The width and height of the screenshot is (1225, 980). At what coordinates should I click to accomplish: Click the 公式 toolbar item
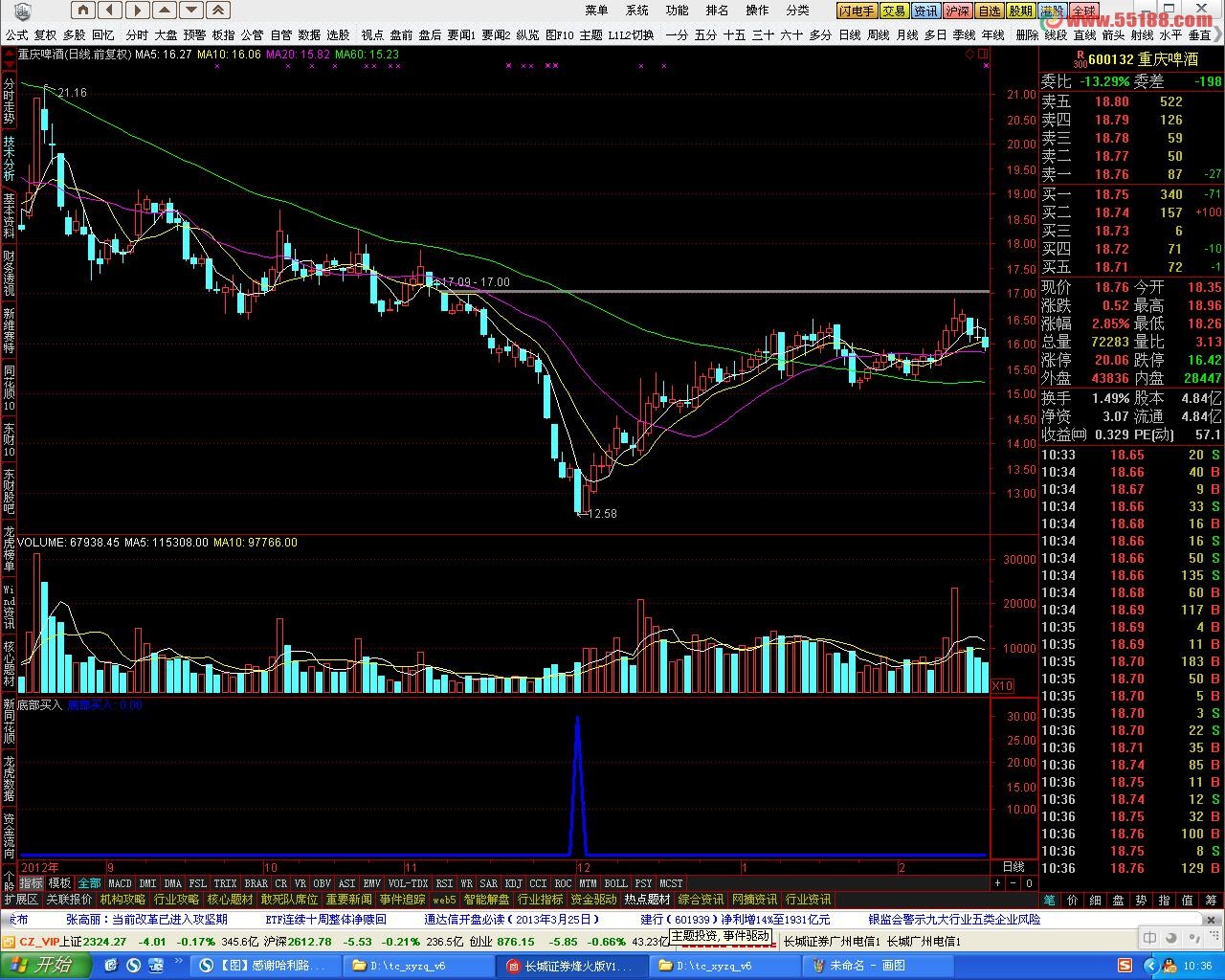16,35
